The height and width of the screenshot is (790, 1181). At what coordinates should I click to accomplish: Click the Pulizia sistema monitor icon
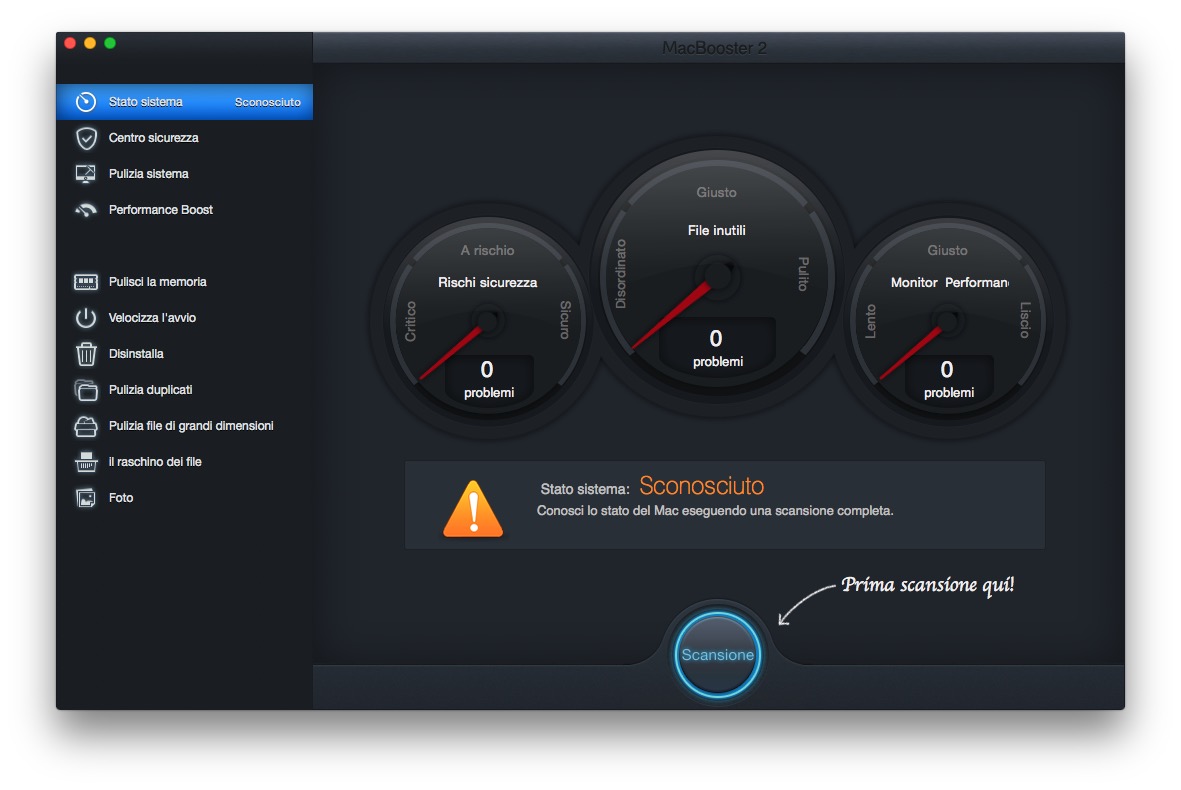coord(86,174)
